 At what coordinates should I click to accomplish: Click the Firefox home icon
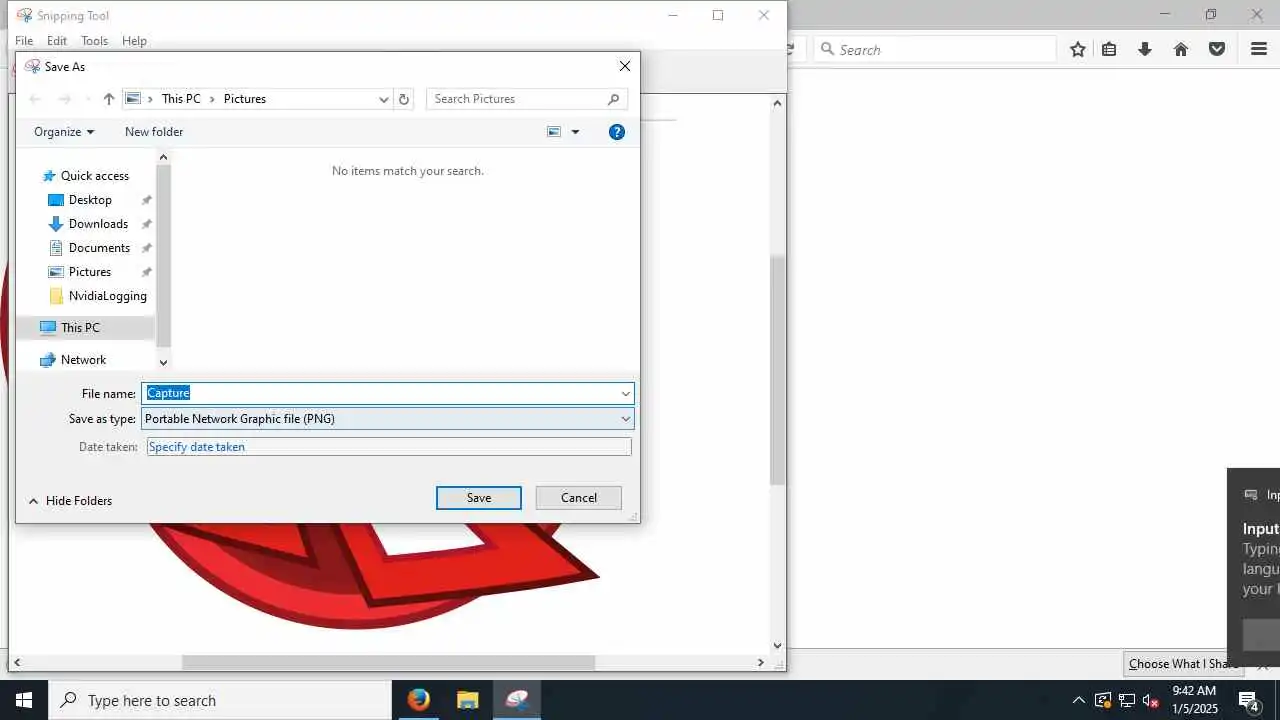1181,49
